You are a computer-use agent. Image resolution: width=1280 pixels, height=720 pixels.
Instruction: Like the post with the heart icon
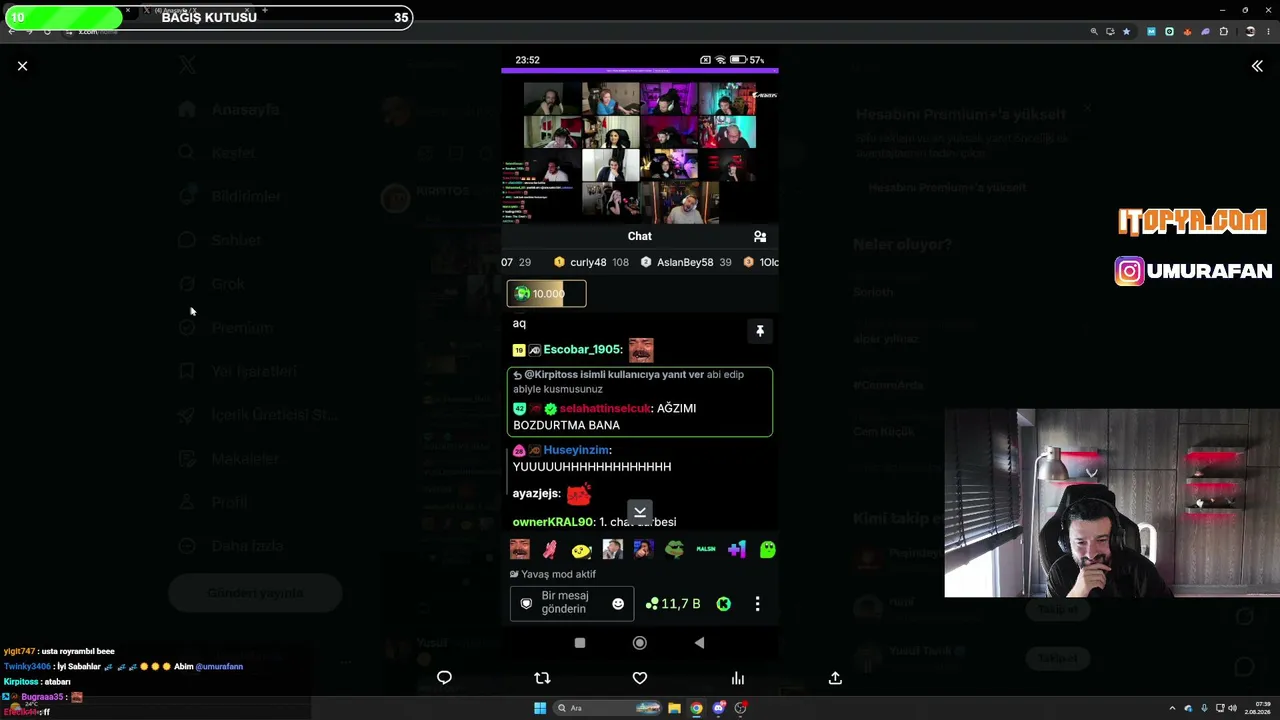640,678
